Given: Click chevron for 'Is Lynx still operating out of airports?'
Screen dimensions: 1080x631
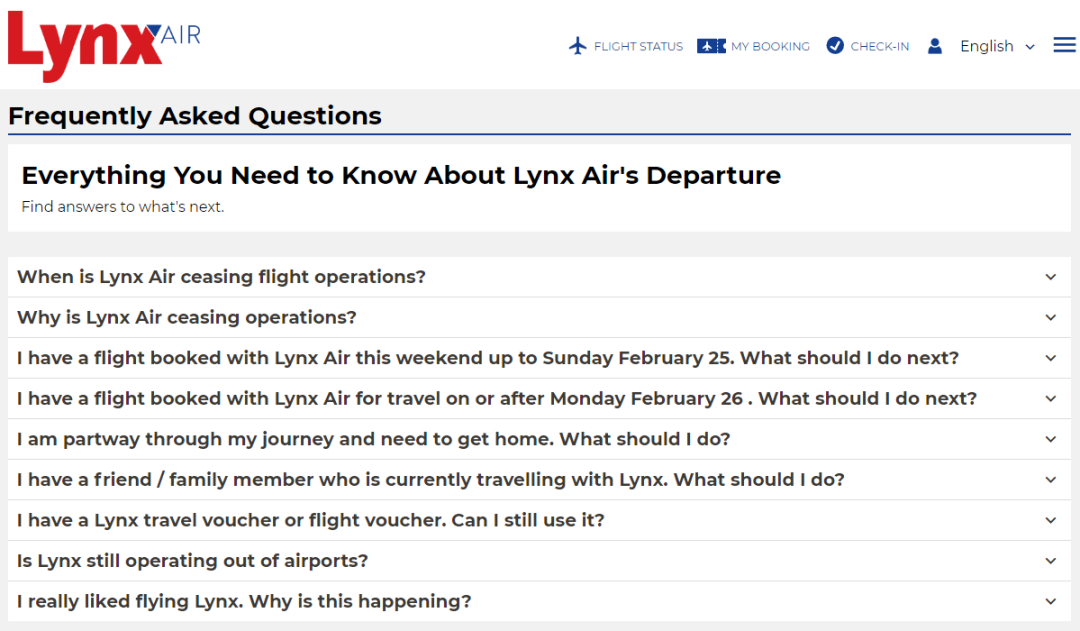Looking at the screenshot, I should (1050, 561).
